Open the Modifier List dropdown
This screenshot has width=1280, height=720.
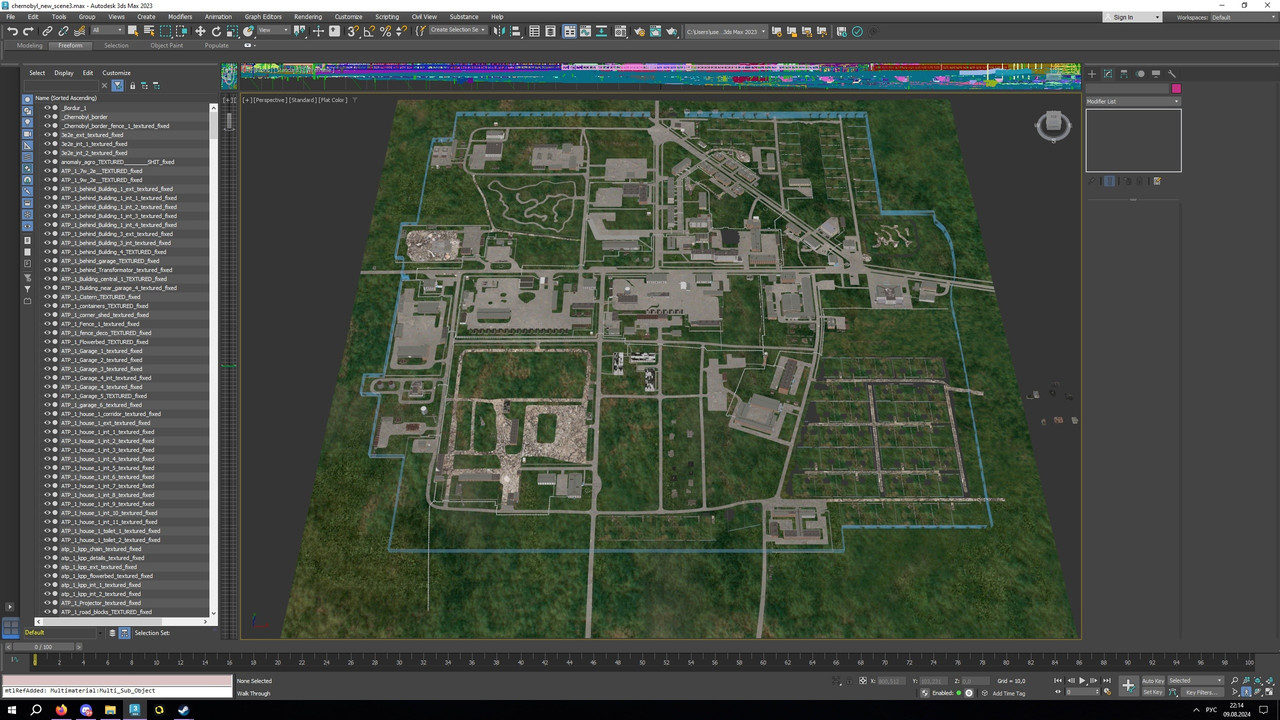point(1133,101)
